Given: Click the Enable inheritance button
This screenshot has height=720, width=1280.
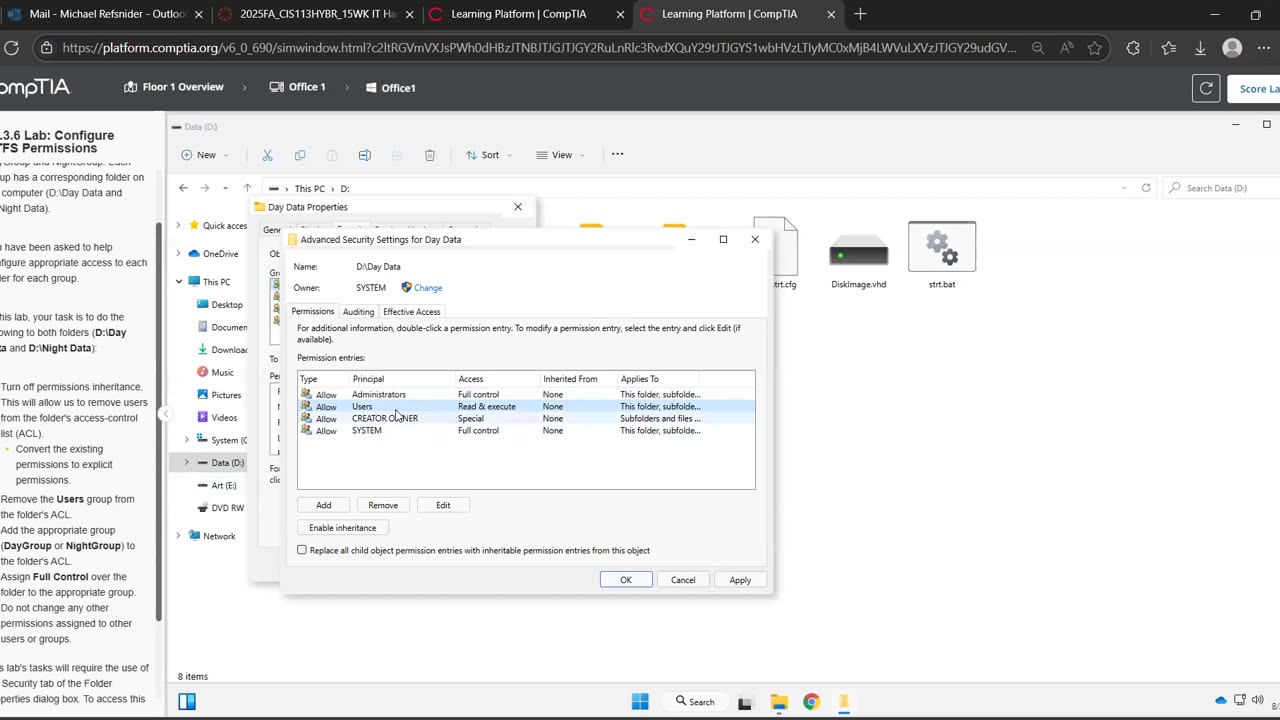Looking at the screenshot, I should point(343,528).
